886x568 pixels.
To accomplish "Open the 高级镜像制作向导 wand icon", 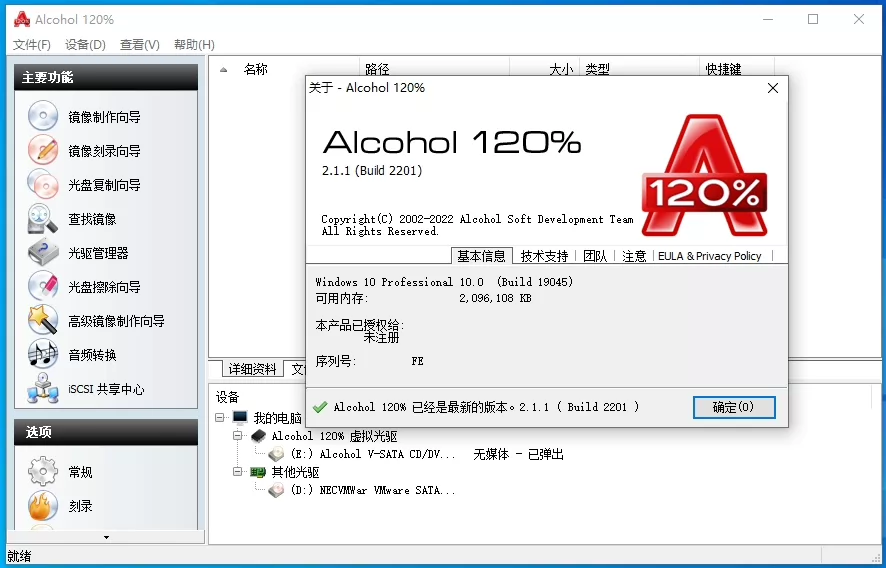I will pyautogui.click(x=42, y=320).
